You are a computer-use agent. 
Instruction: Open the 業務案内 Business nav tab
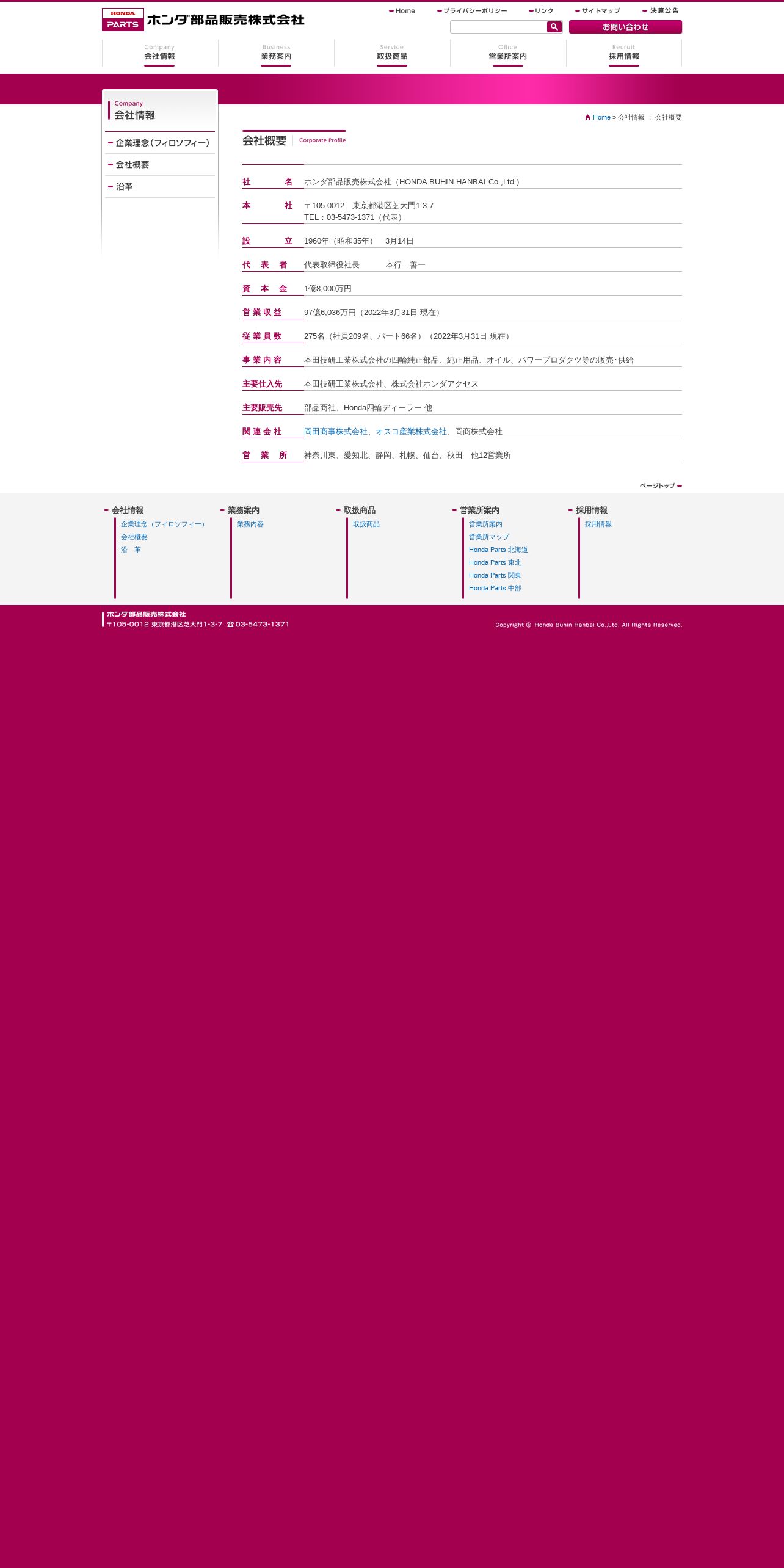276,54
